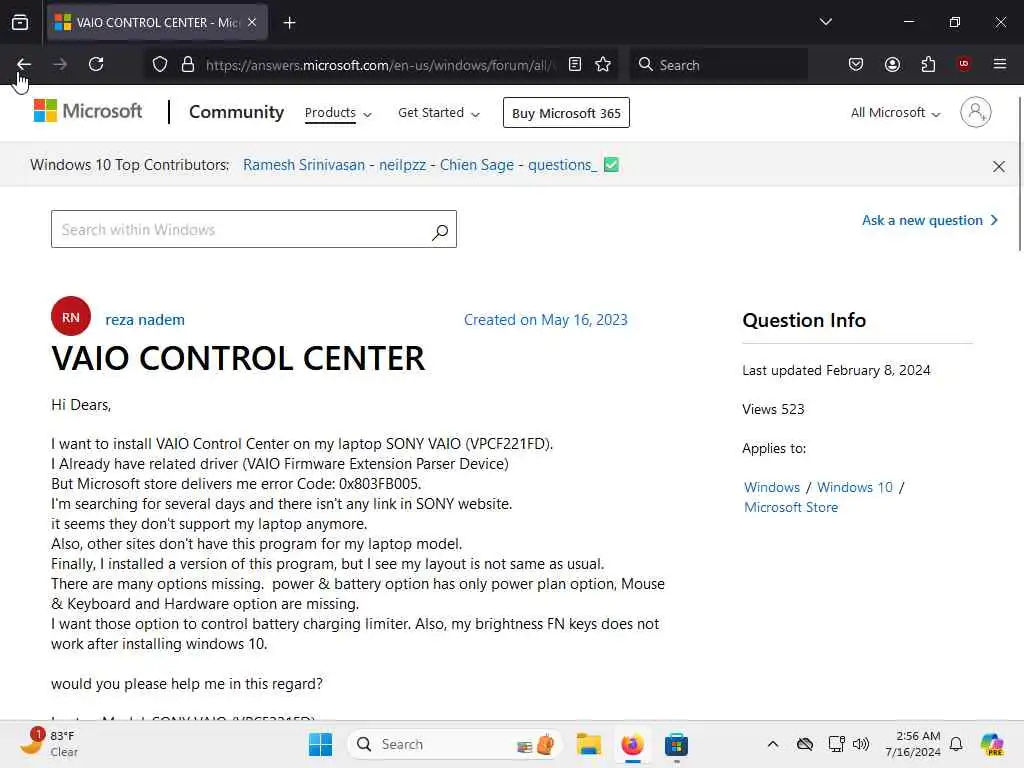This screenshot has height=768, width=1024.
Task: Click the Views 523 text
Action: point(773,409)
